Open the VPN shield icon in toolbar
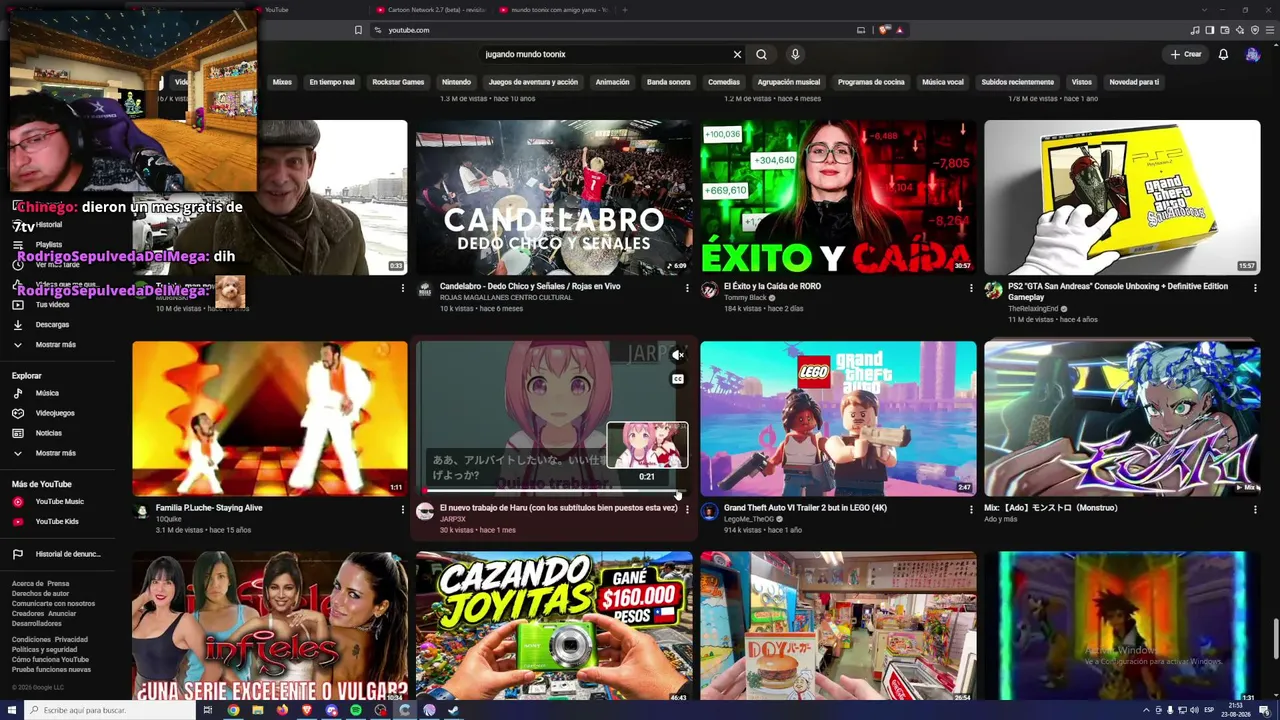1280x720 pixels. (1254, 30)
